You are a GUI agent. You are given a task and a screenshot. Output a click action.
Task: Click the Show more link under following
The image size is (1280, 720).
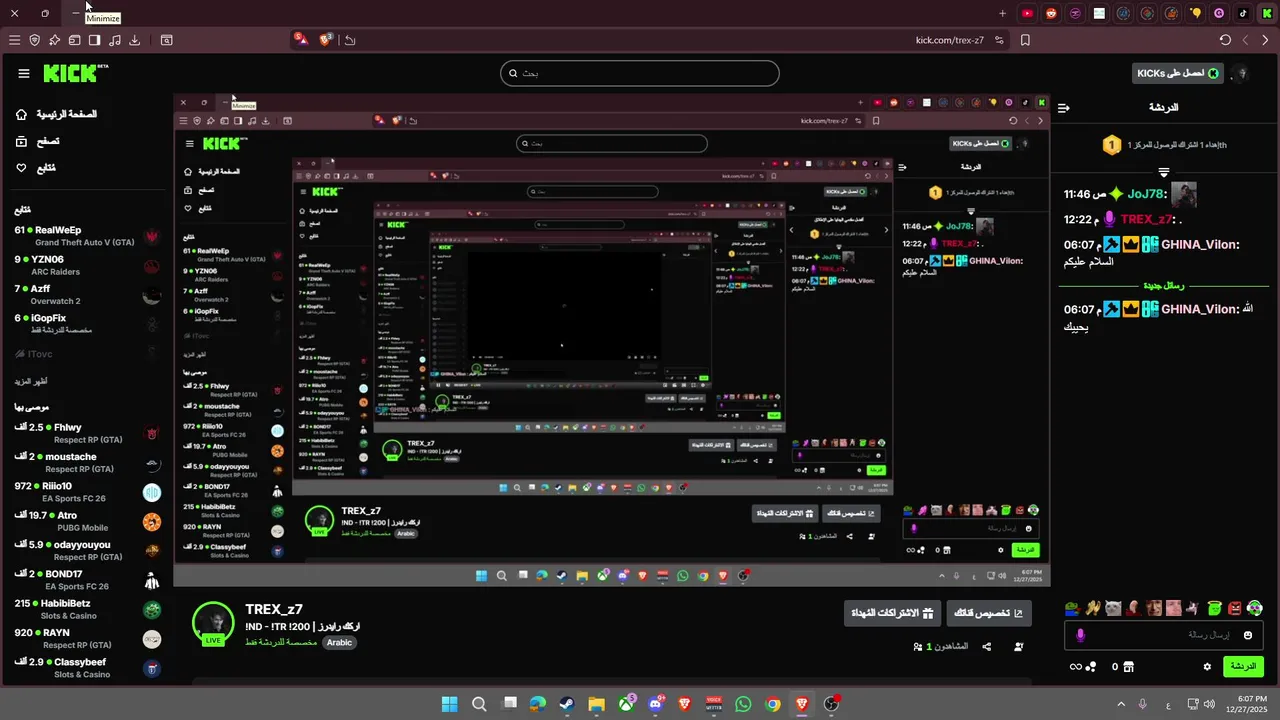tap(31, 381)
